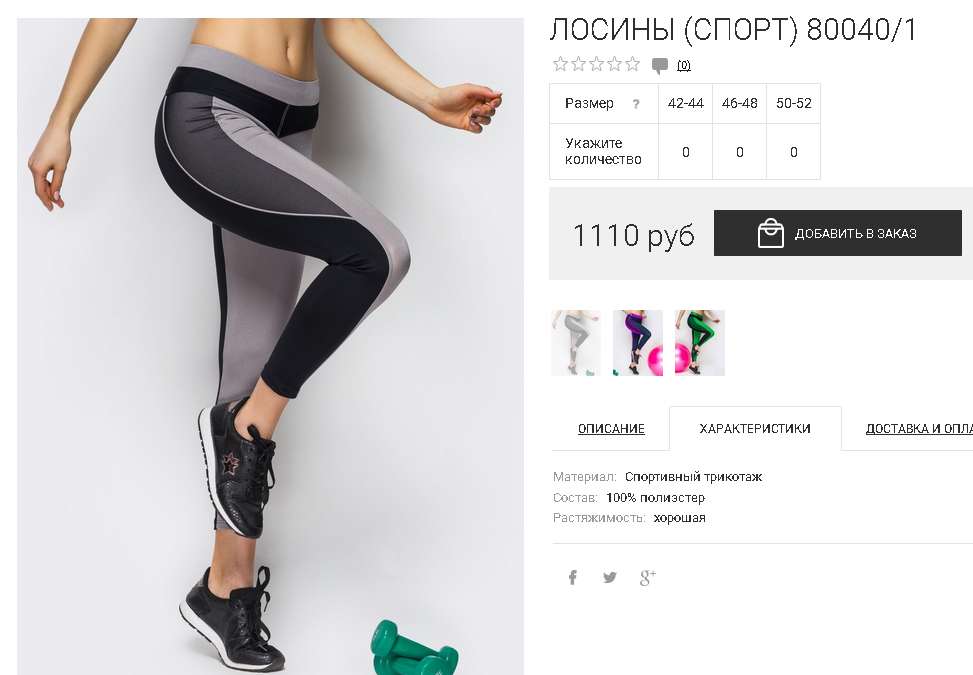Click quantity field for size 42-44
973x675 pixels.
(x=686, y=152)
